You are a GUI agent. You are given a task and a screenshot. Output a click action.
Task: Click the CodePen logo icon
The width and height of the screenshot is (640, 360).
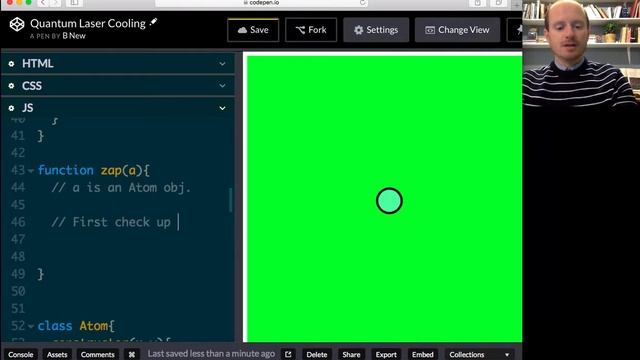17,24
